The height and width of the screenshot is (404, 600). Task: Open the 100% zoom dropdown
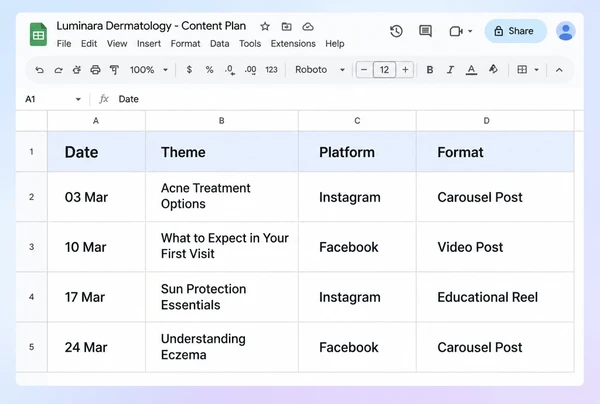[148, 70]
